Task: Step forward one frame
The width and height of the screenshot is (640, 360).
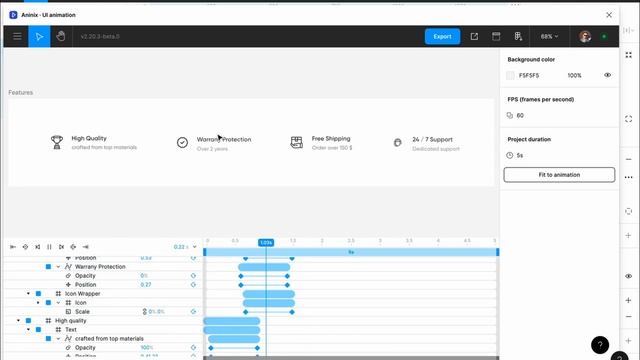Action: coord(61,247)
